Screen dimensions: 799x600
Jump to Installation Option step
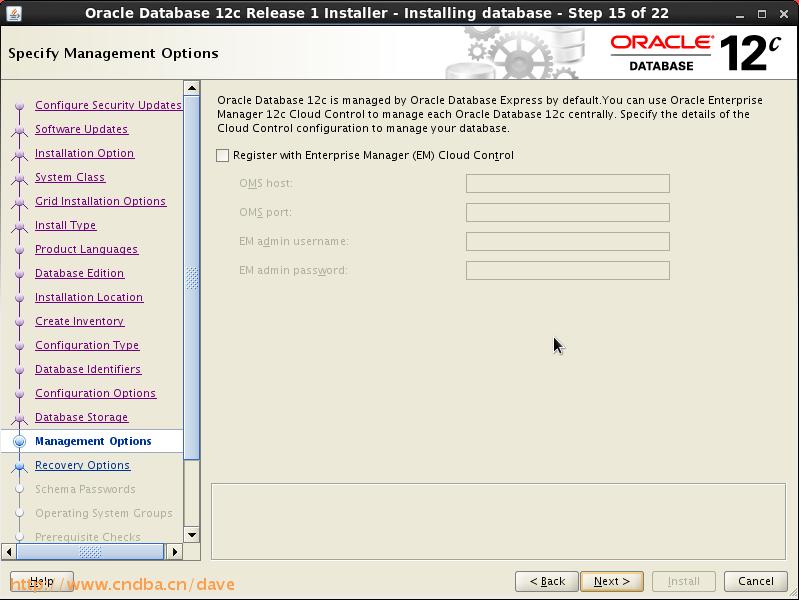click(x=85, y=153)
